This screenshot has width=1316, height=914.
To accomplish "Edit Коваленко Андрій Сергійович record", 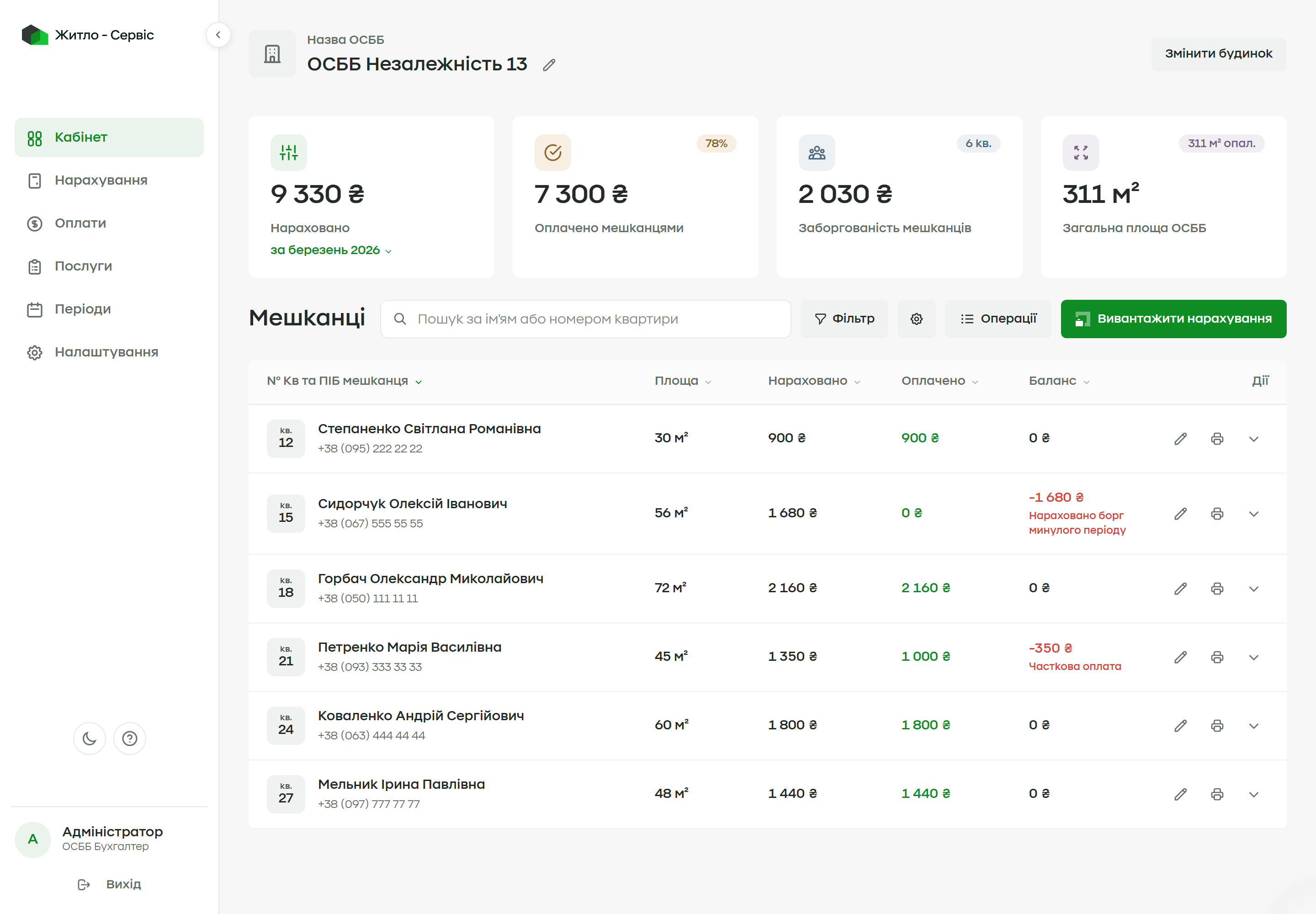I will (x=1180, y=726).
